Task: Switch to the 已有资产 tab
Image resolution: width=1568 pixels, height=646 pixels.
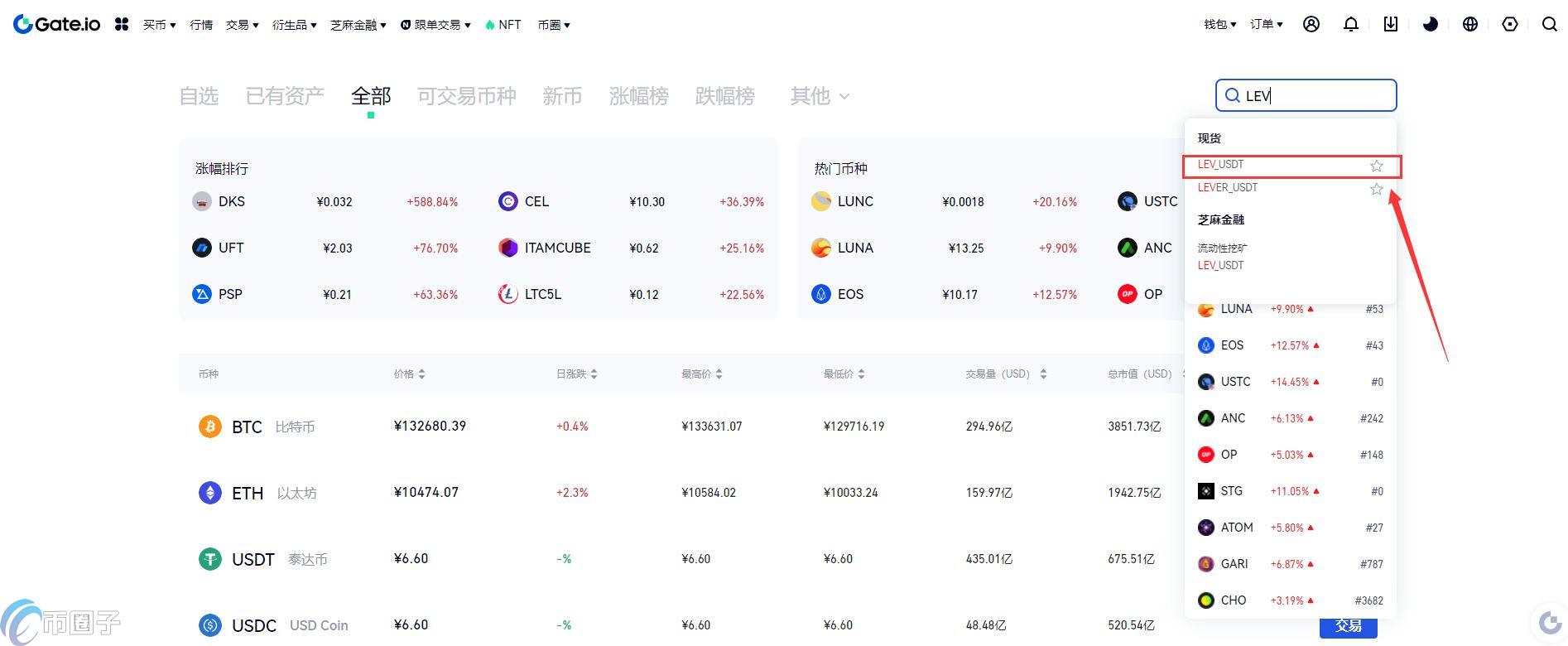Action: (x=285, y=96)
